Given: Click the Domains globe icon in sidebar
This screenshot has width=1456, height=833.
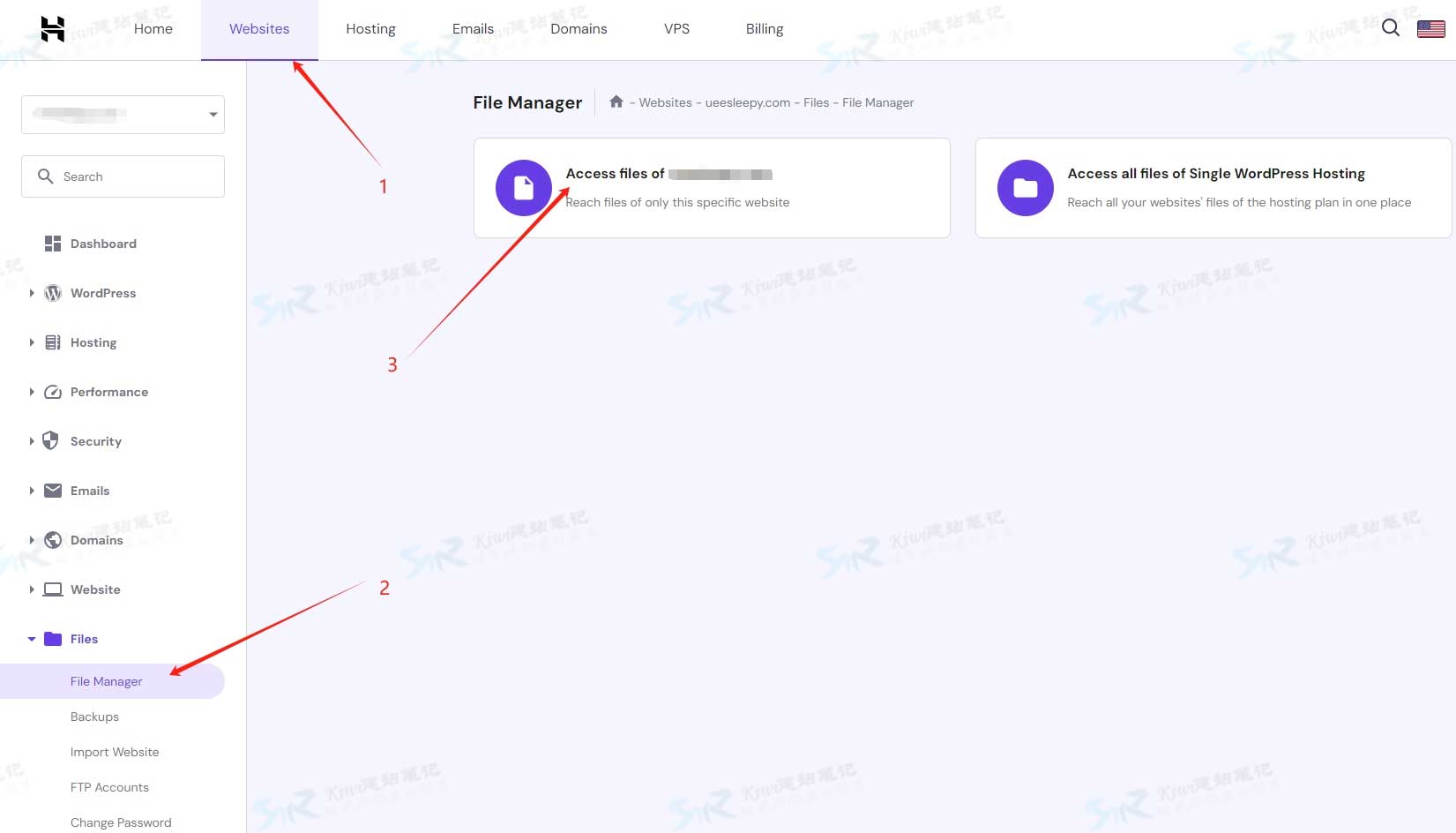Looking at the screenshot, I should (x=53, y=540).
